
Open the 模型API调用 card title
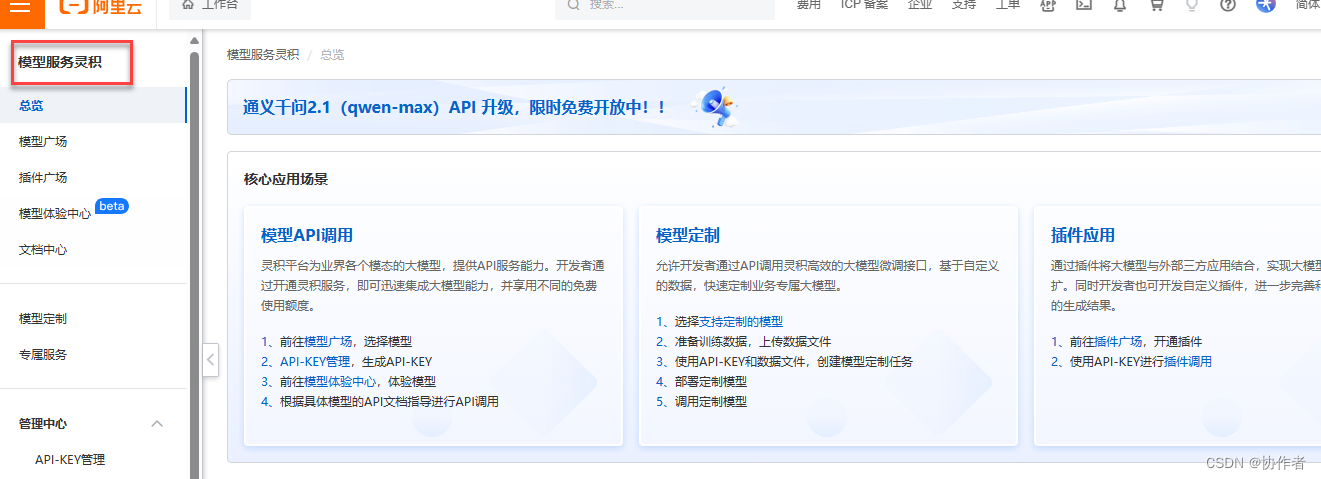(307, 236)
